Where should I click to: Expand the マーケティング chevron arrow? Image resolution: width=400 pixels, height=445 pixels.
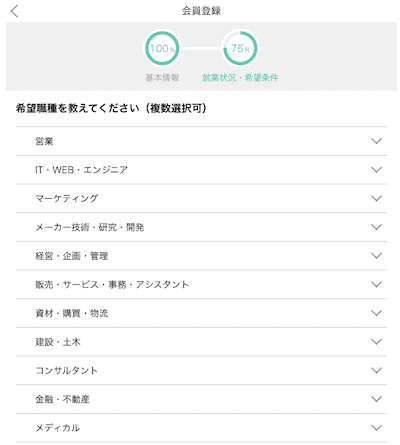[x=376, y=198]
